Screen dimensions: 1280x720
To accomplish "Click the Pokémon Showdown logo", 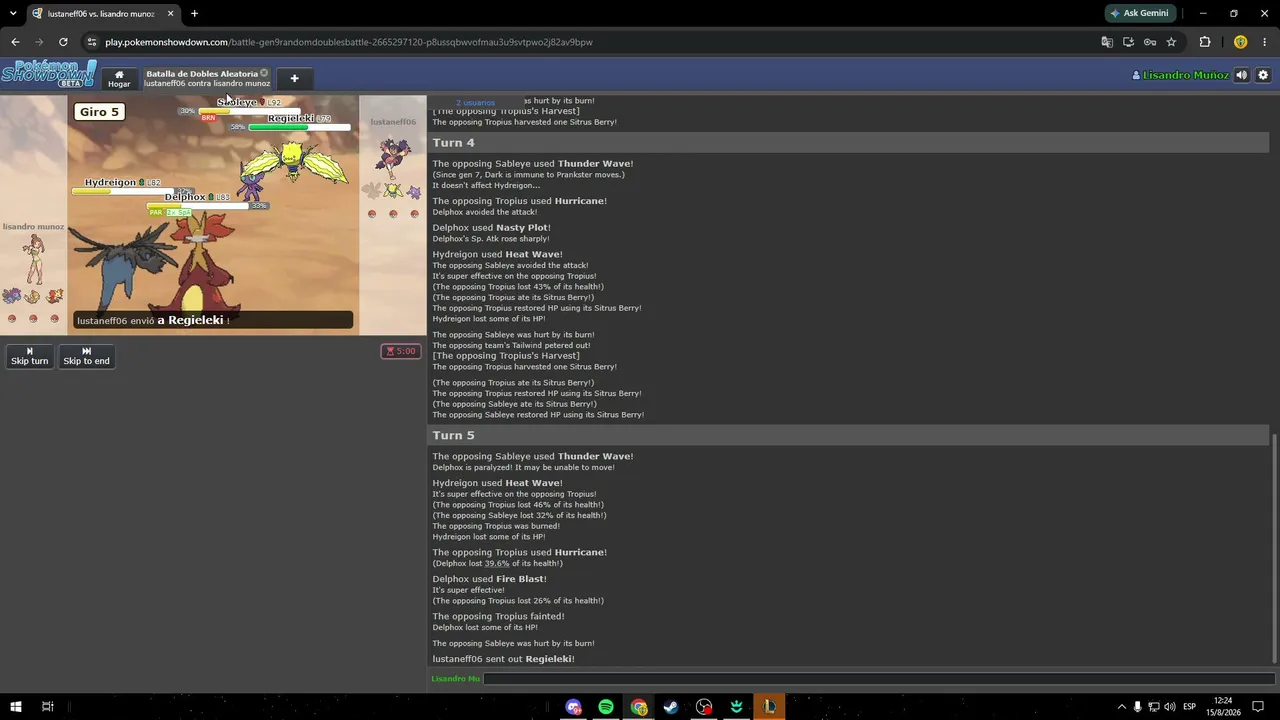I will click(x=48, y=74).
